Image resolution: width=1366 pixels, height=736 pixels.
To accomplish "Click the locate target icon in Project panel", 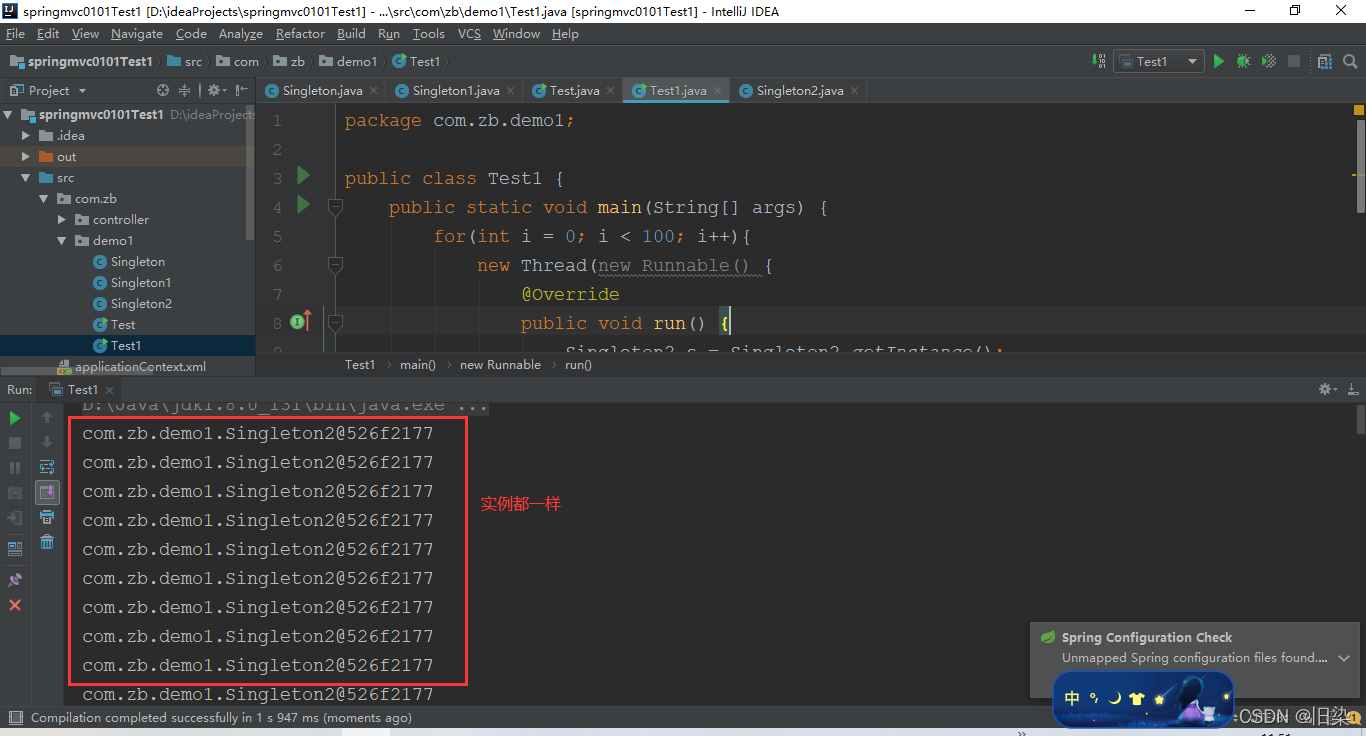I will point(163,90).
